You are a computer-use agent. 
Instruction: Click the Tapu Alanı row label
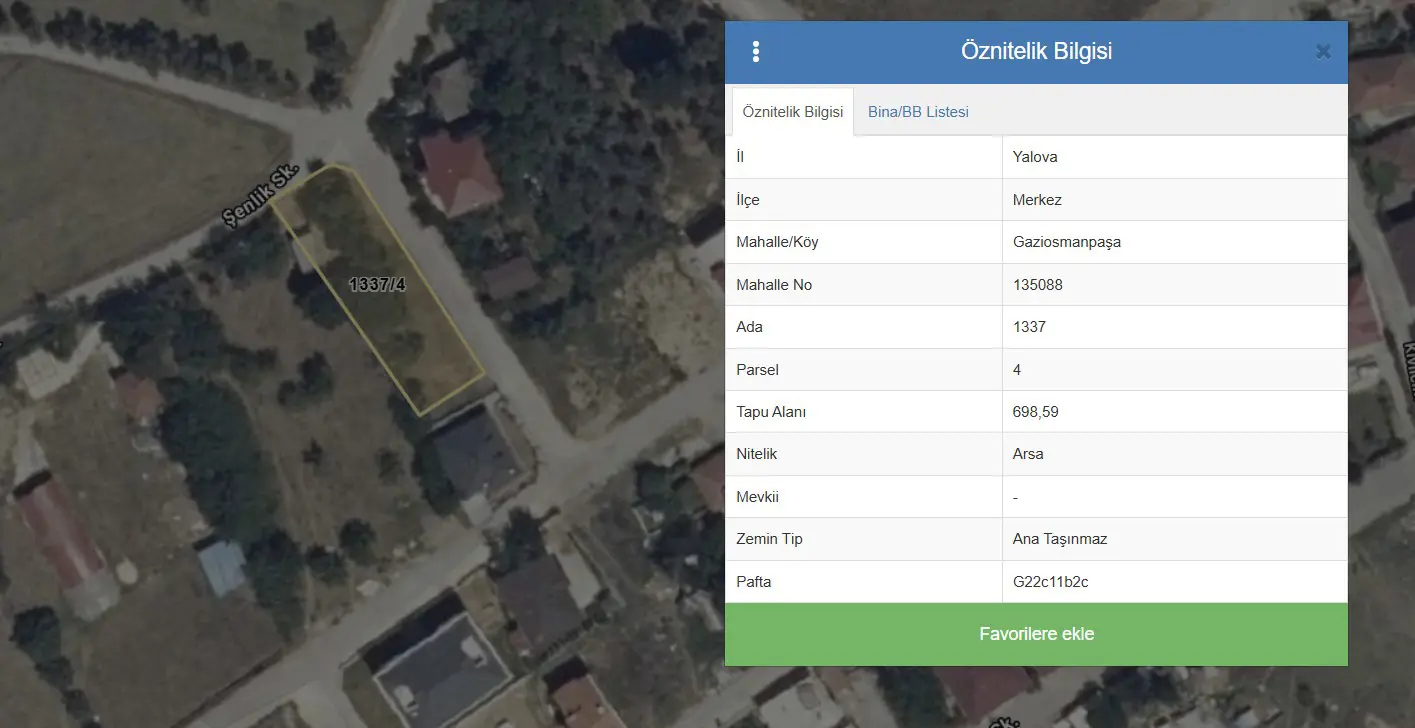(x=771, y=412)
